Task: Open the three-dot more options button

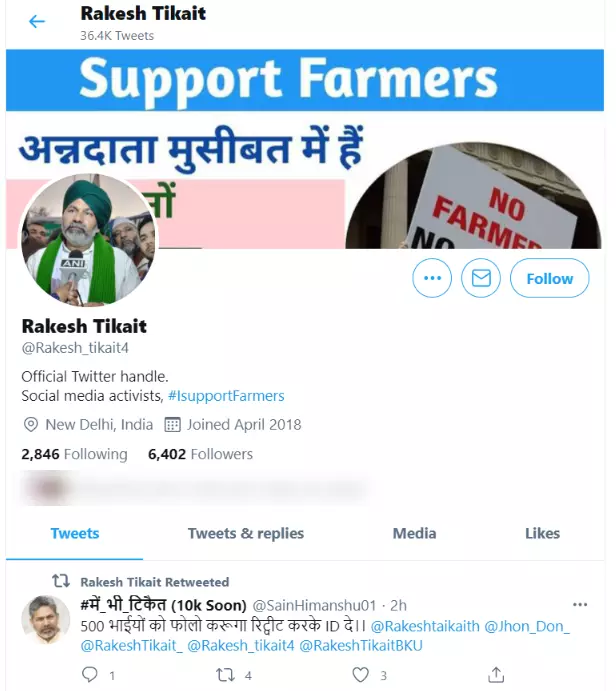Action: click(x=432, y=278)
